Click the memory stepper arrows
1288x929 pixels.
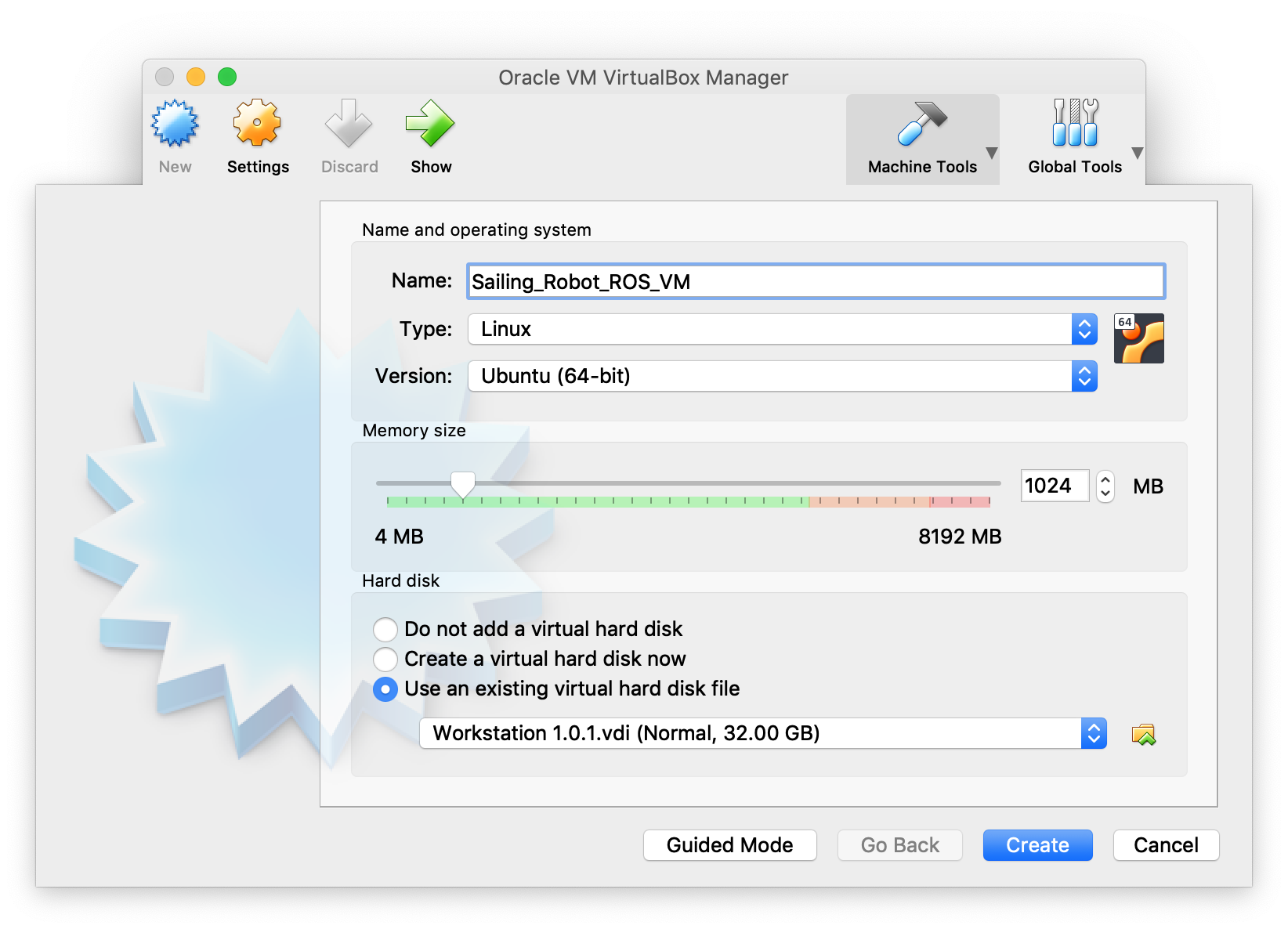click(1105, 486)
